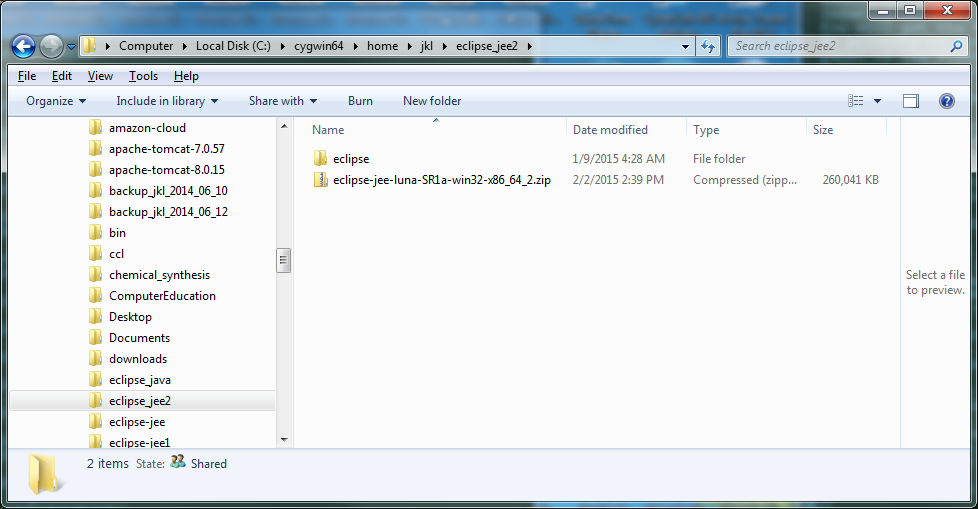The width and height of the screenshot is (978, 509).
Task: Sort files by Date modified column header
Action: pos(610,130)
